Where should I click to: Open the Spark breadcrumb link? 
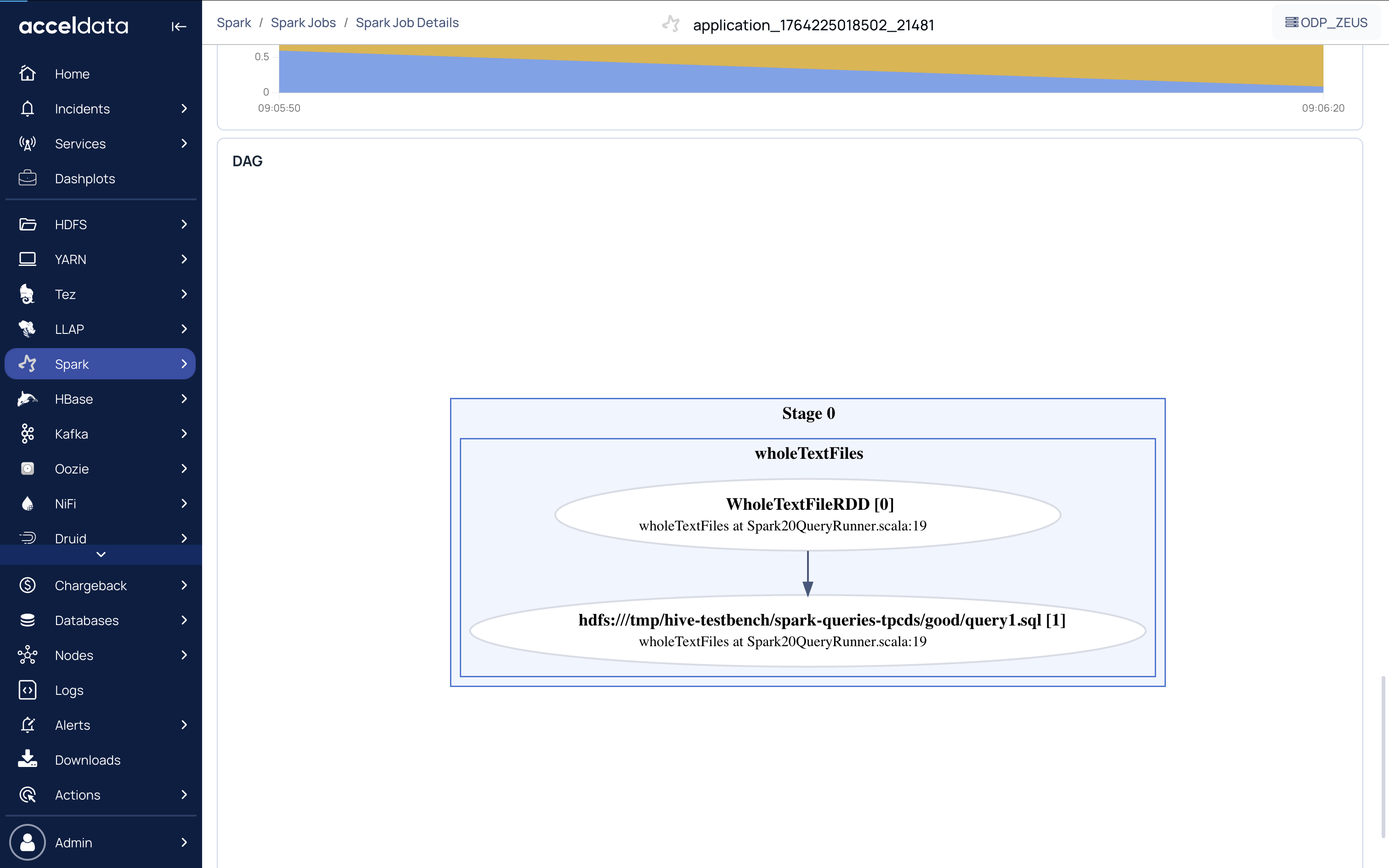click(x=234, y=23)
